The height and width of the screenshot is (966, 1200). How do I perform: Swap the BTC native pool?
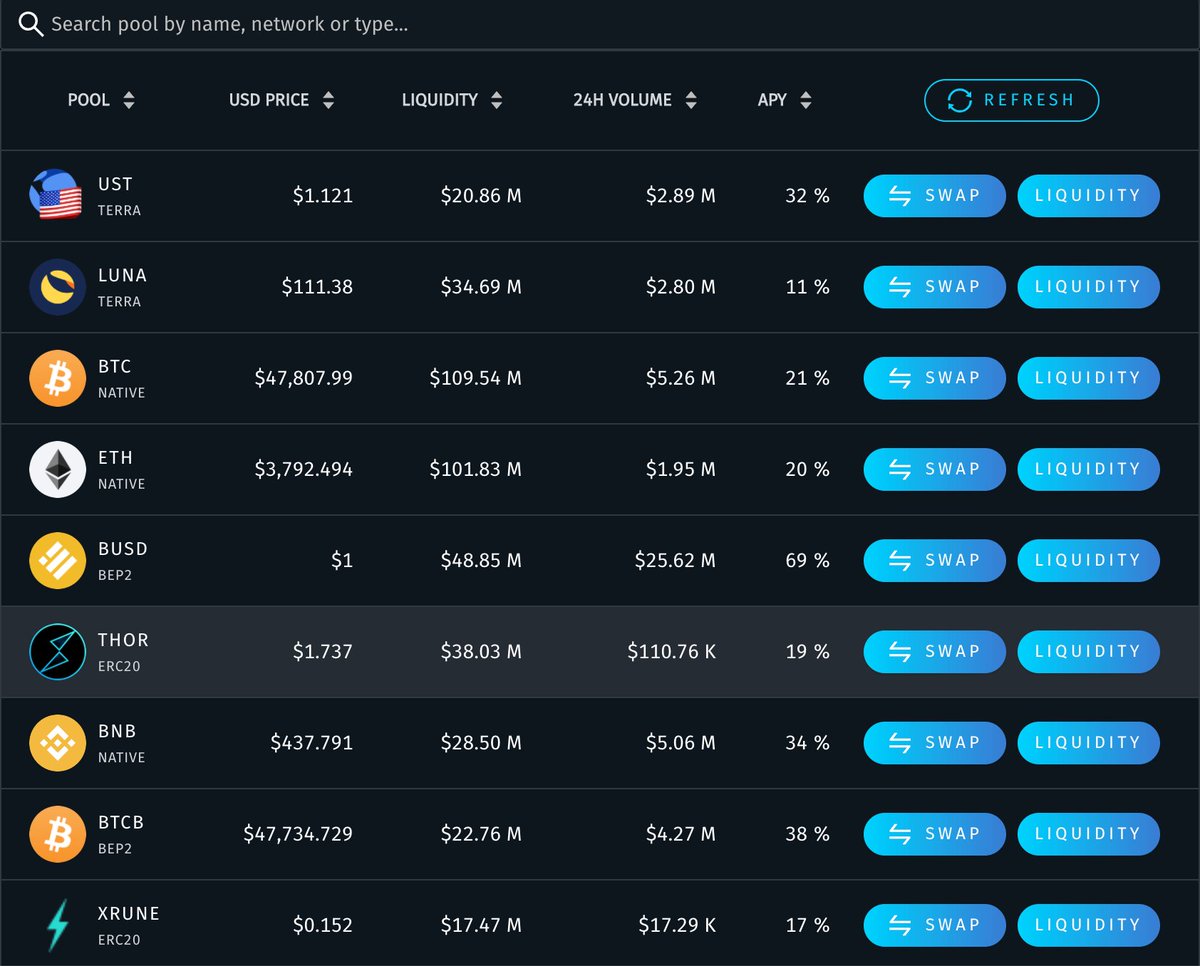(934, 378)
